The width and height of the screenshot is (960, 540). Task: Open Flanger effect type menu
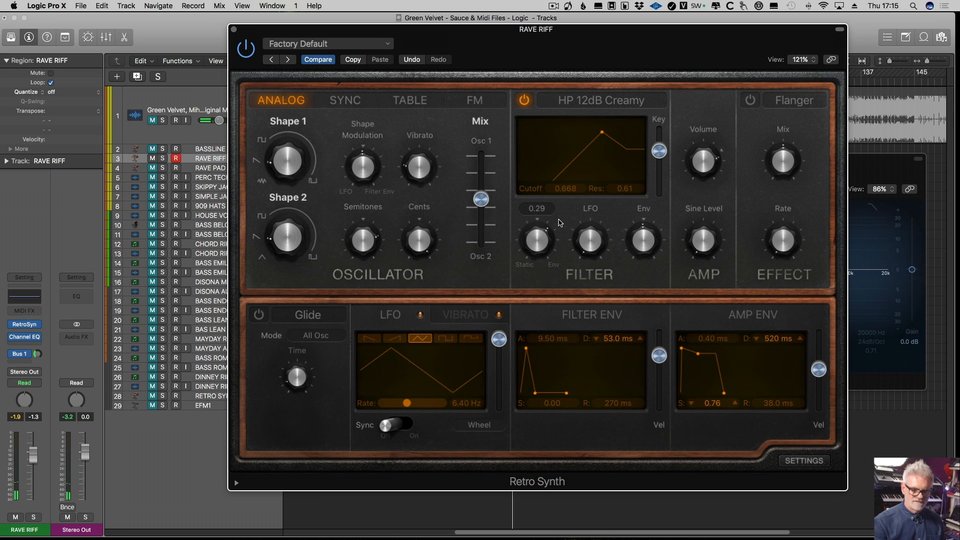click(x=794, y=100)
